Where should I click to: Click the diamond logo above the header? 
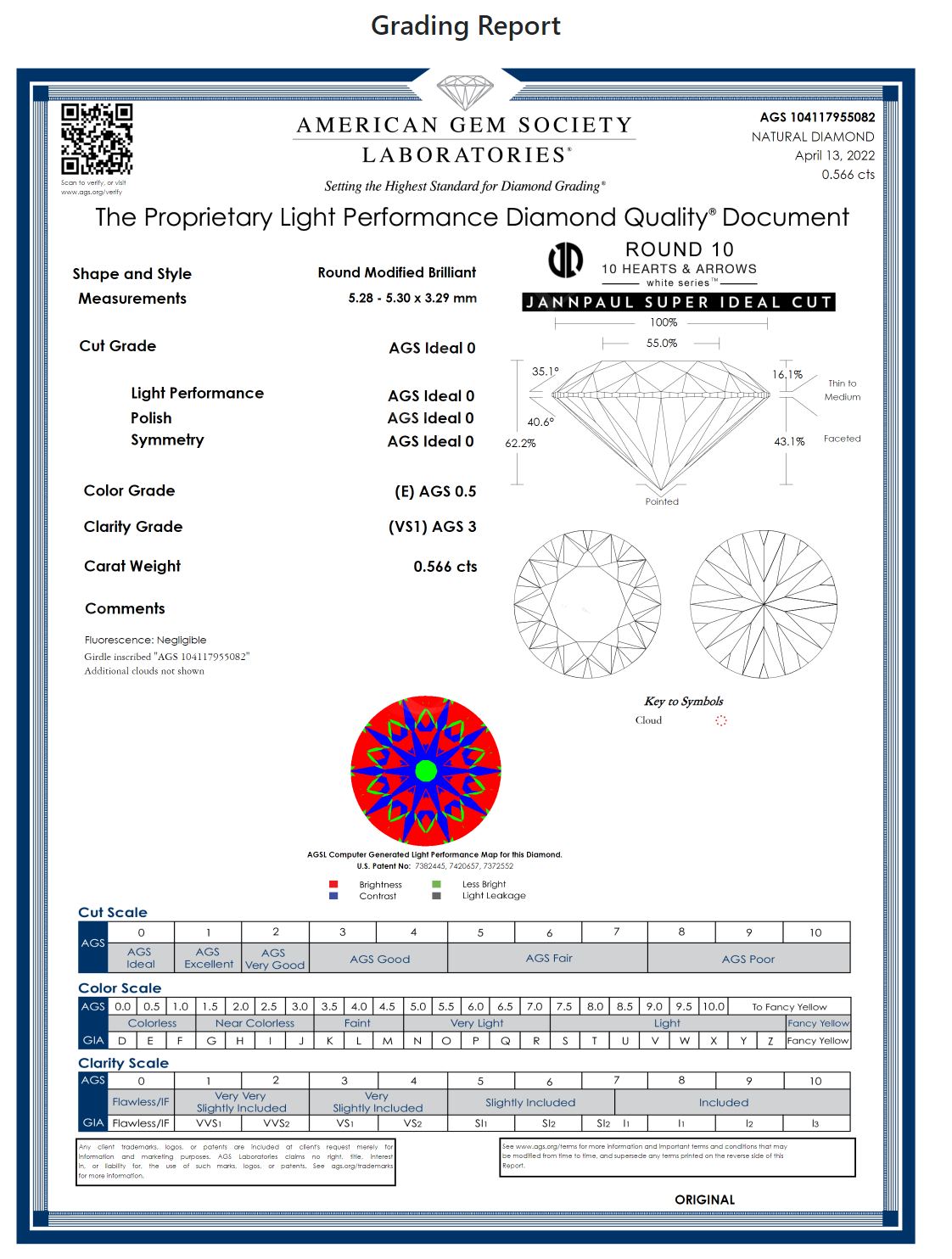465,92
